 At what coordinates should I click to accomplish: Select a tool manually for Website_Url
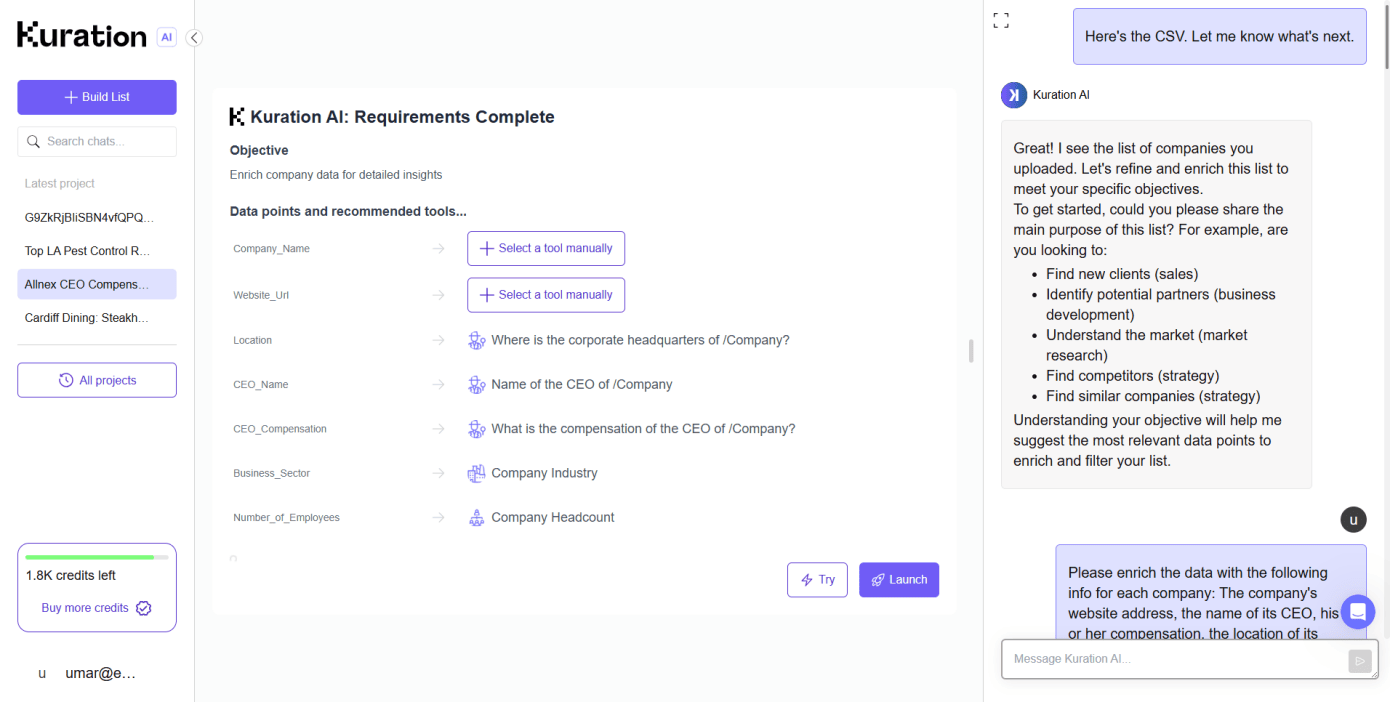(x=546, y=295)
